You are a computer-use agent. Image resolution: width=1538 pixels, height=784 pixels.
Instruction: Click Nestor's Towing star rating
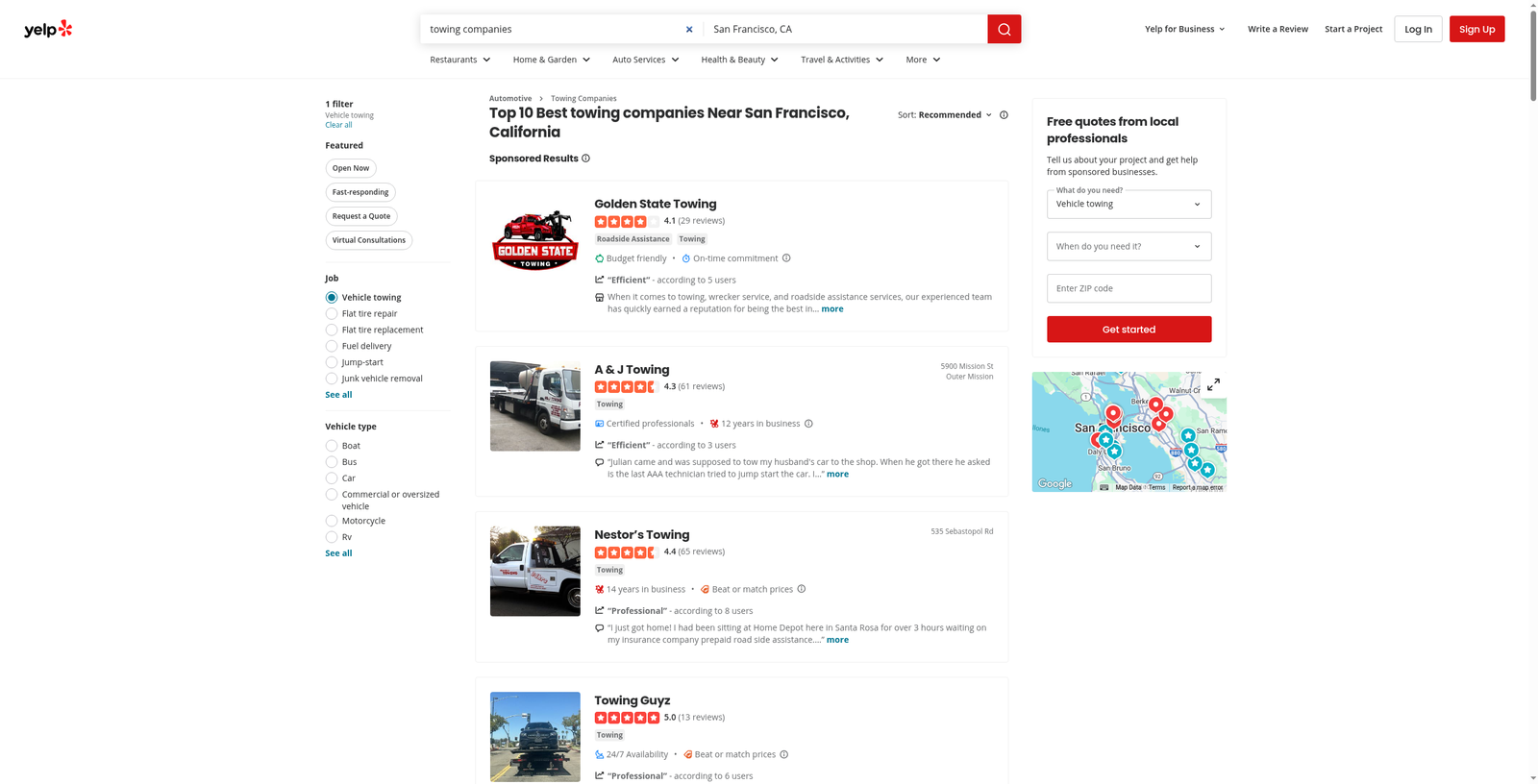627,552
